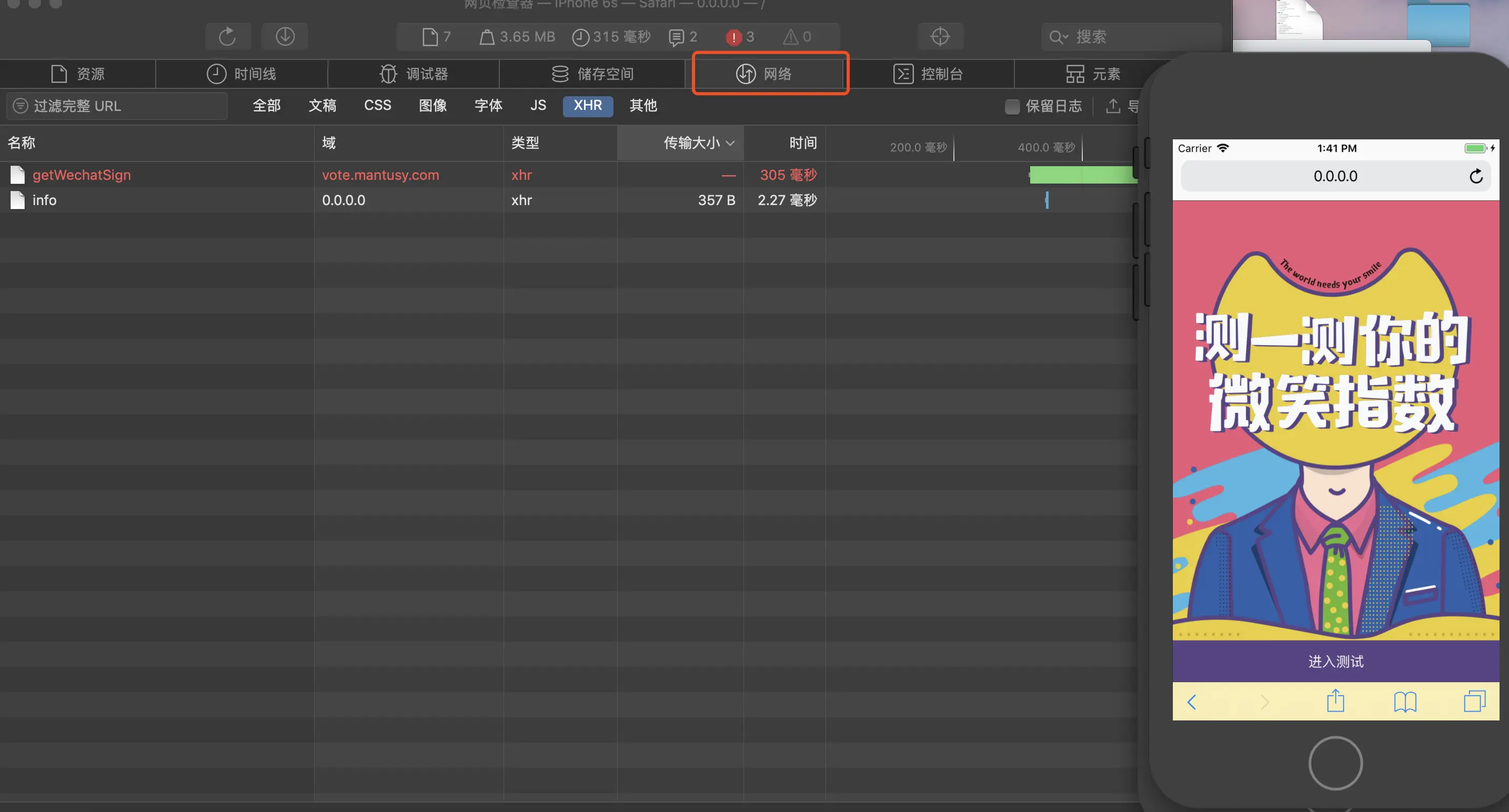Select the XHR filter button
Screen dimensions: 1509x812
pyautogui.click(x=587, y=105)
